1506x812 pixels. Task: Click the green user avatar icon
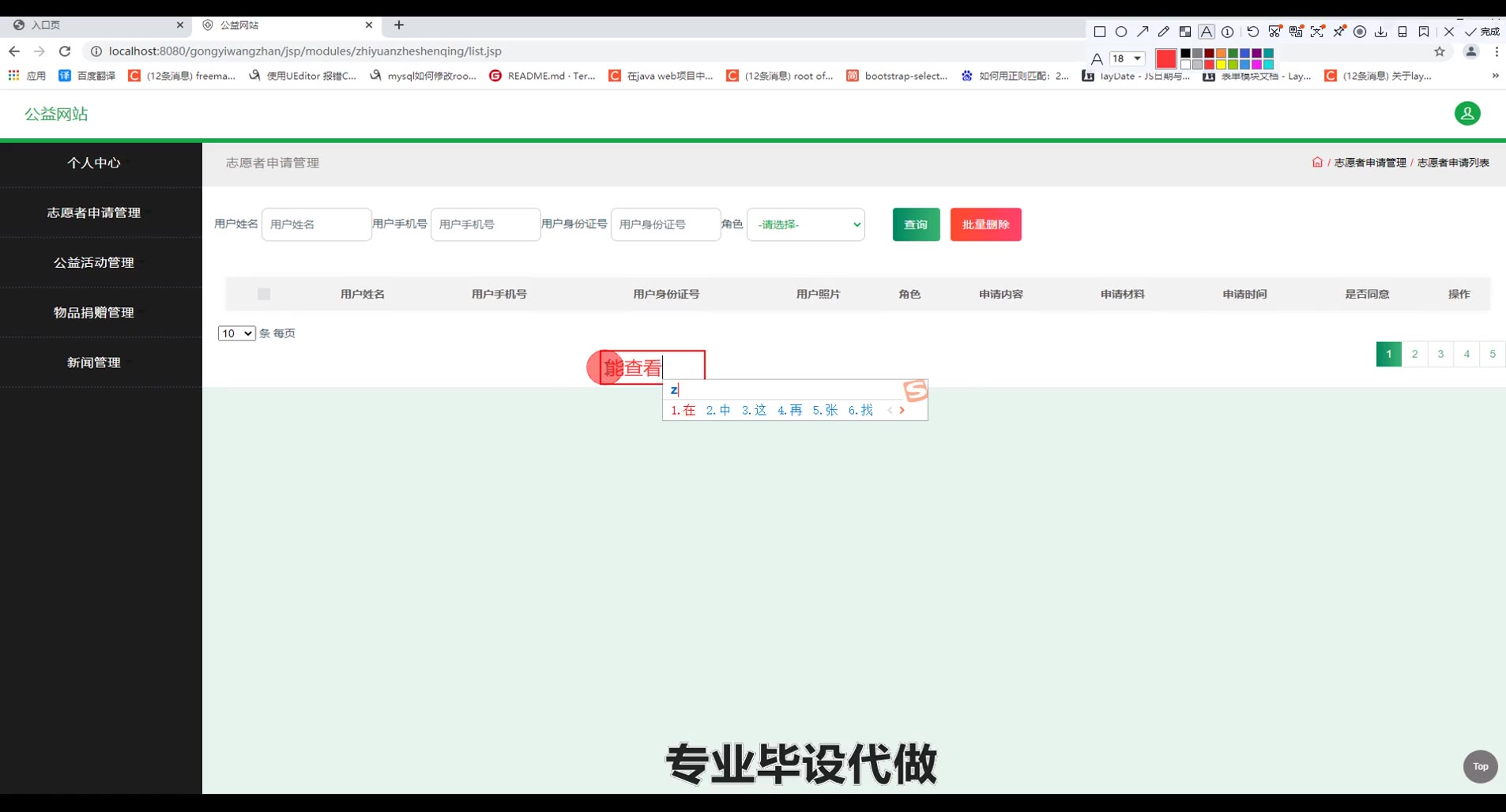tap(1467, 113)
